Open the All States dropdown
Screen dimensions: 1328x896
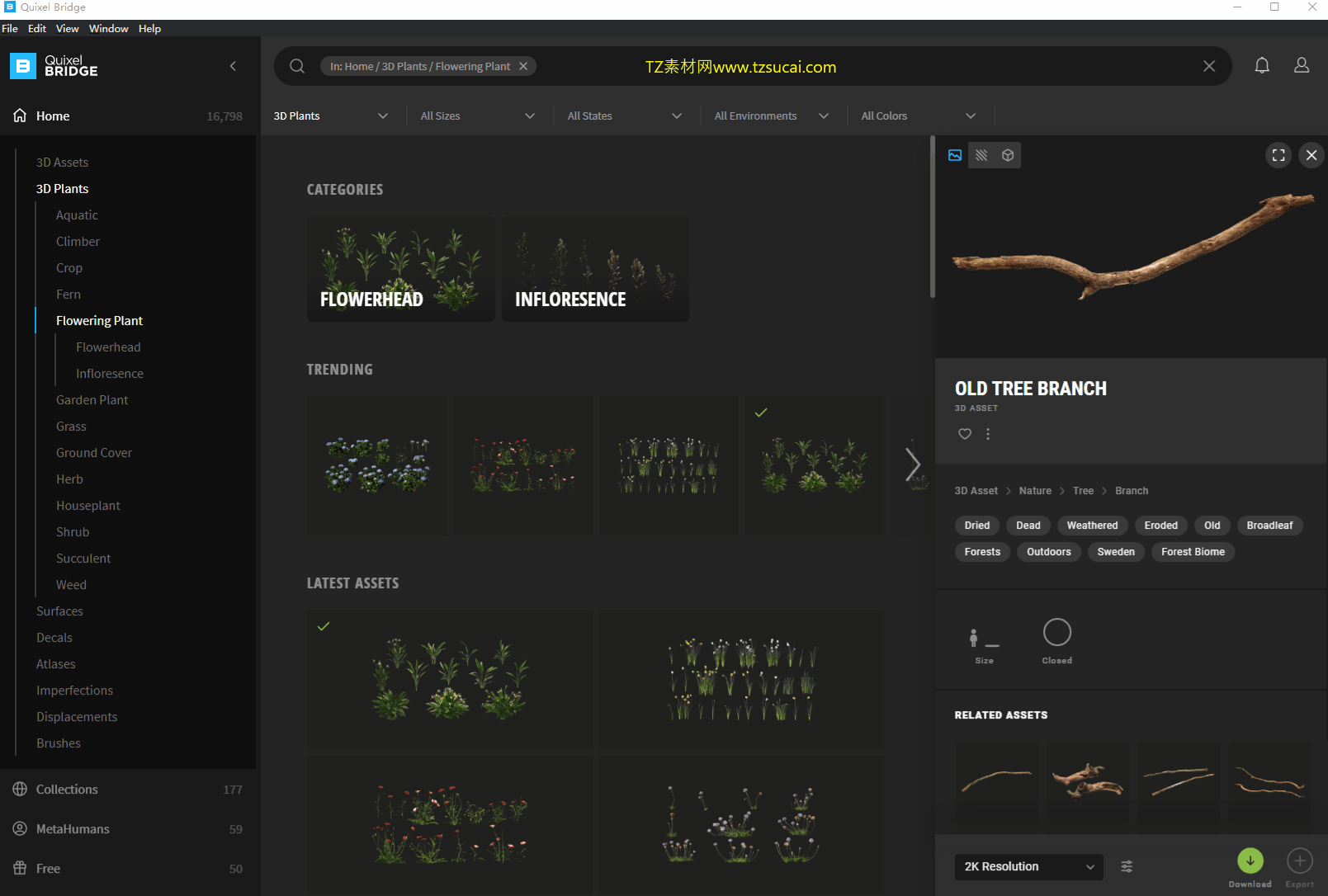(x=625, y=116)
